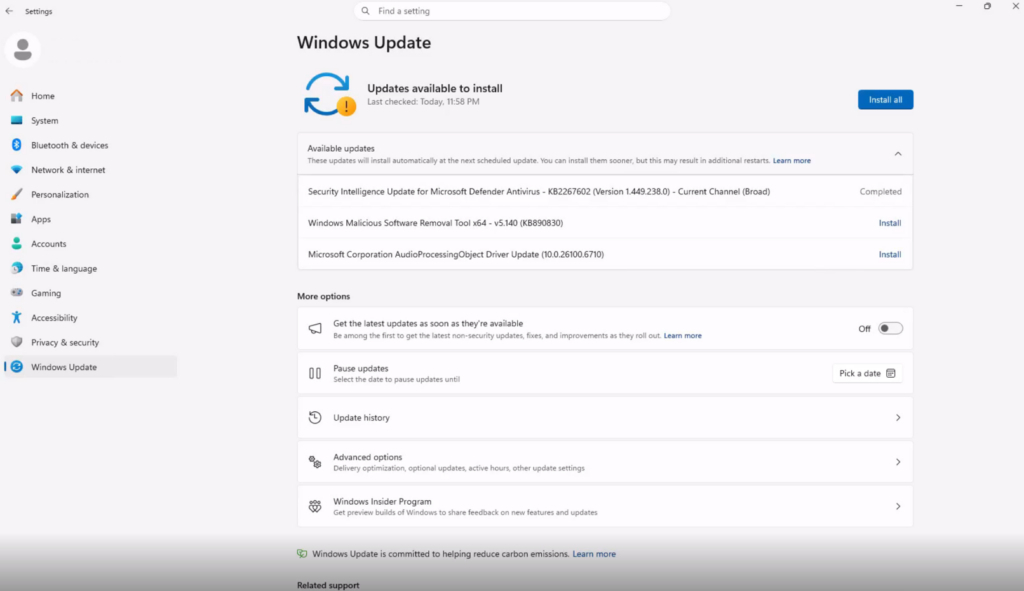Screen dimensions: 1024x591
Task: Click the Install all button
Action: point(884,99)
